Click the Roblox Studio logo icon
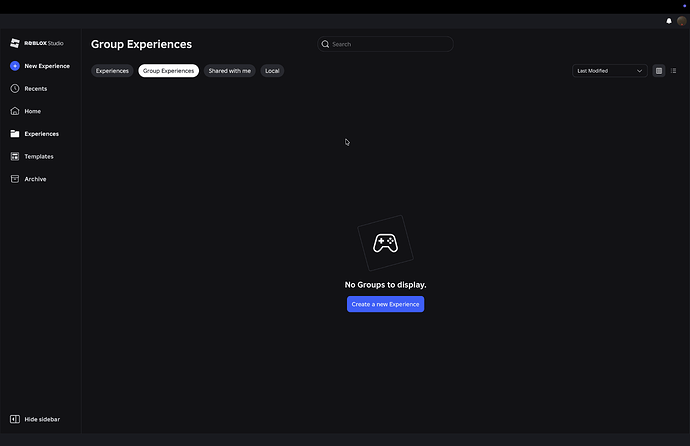The width and height of the screenshot is (690, 446). click(15, 43)
